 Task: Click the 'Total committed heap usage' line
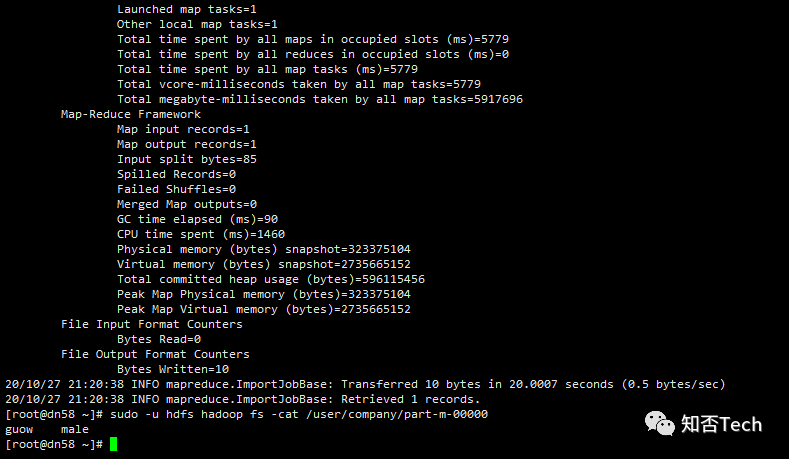(271, 279)
